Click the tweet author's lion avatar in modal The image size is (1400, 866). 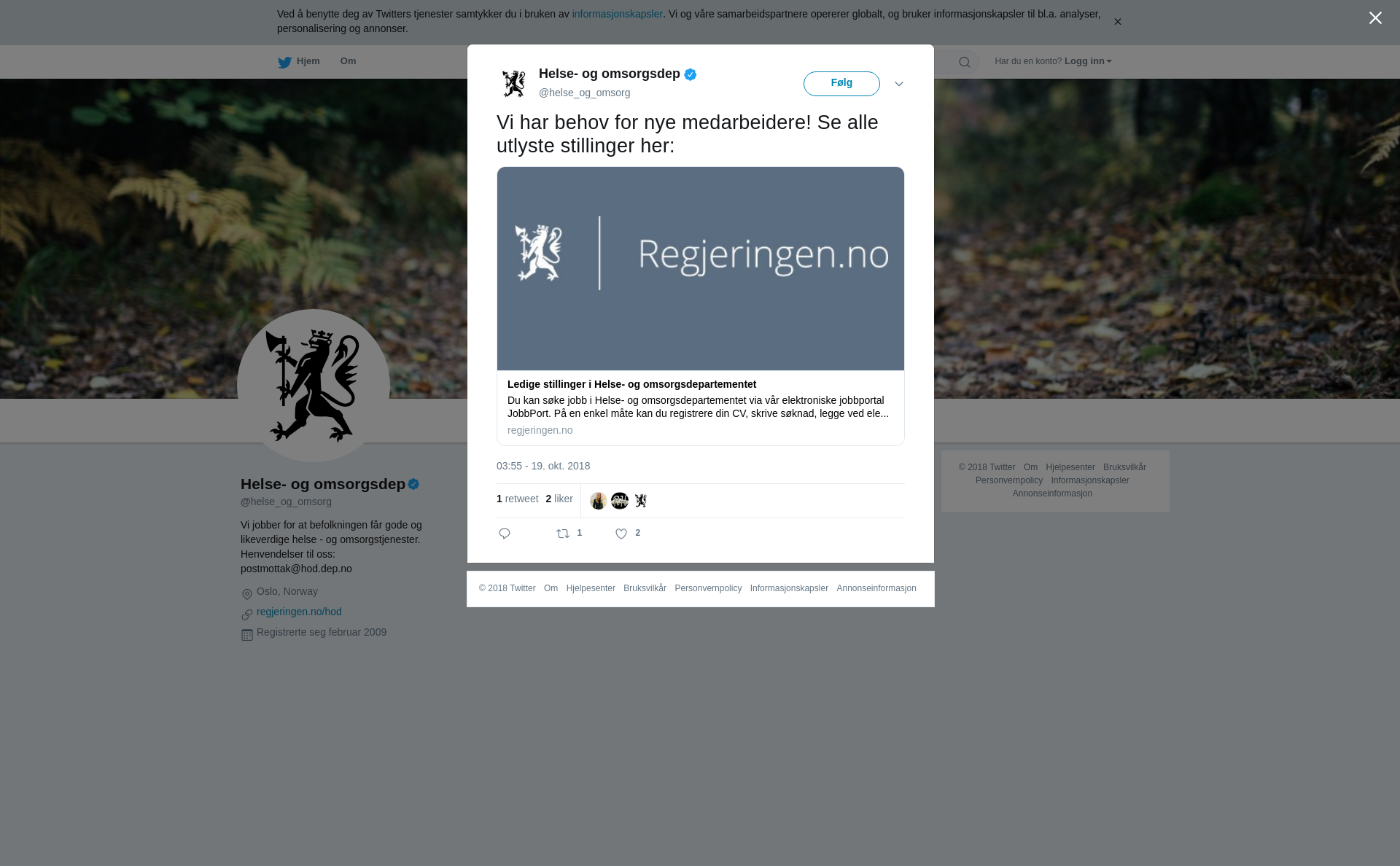[514, 83]
